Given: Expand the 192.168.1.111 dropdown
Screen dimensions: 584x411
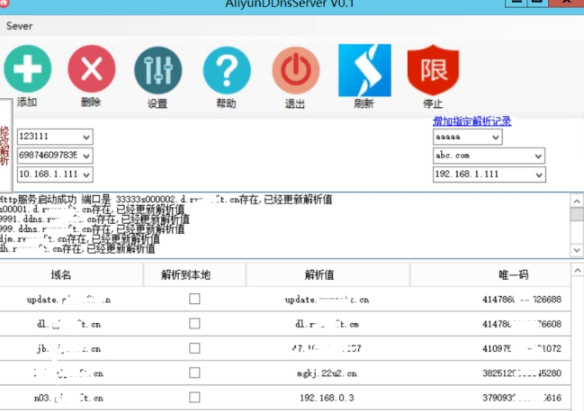Looking at the screenshot, I should pyautogui.click(x=539, y=175).
